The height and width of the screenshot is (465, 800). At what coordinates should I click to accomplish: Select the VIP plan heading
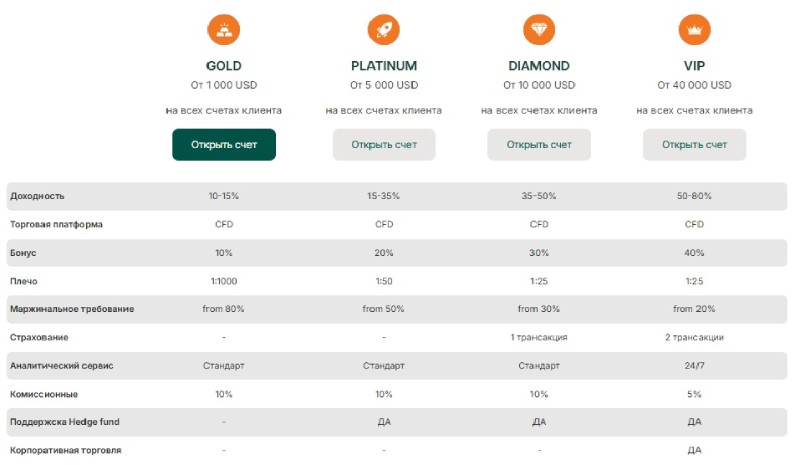click(x=694, y=66)
